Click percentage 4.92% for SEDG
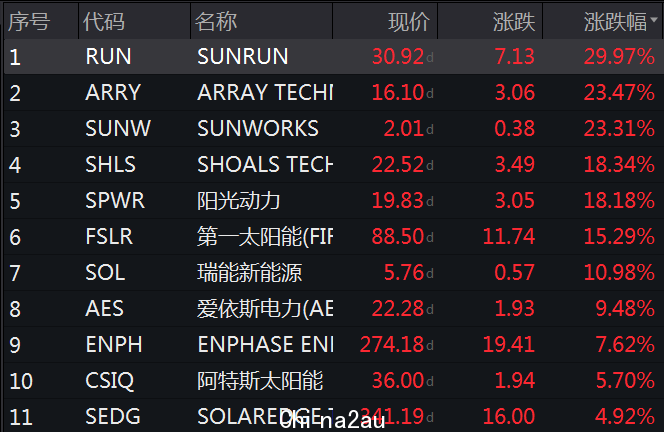Screen dimensions: 664x432 pyautogui.click(x=625, y=416)
